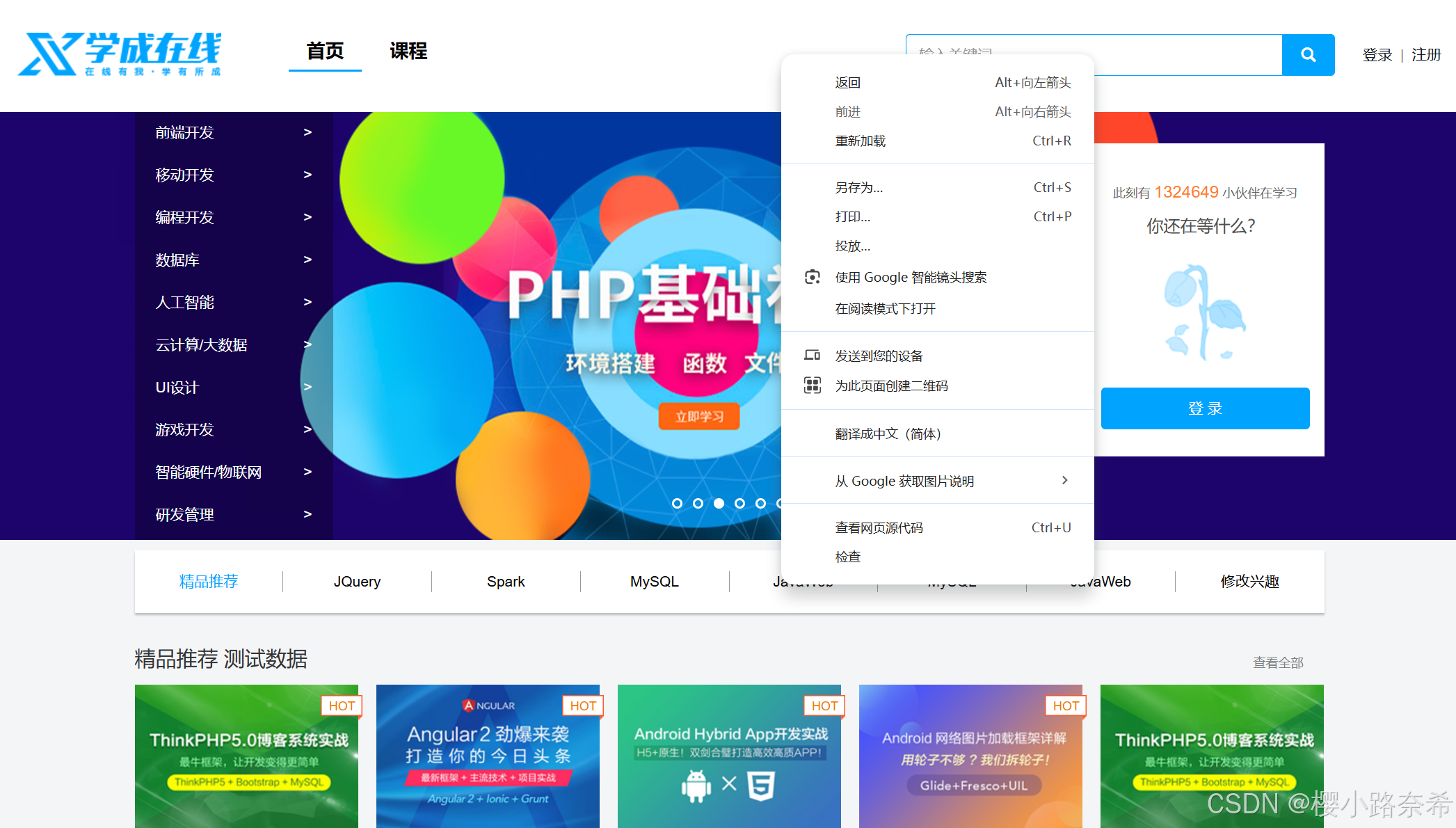Choose 重新加载 from context menu
Image resolution: width=1456 pixels, height=828 pixels.
861,141
